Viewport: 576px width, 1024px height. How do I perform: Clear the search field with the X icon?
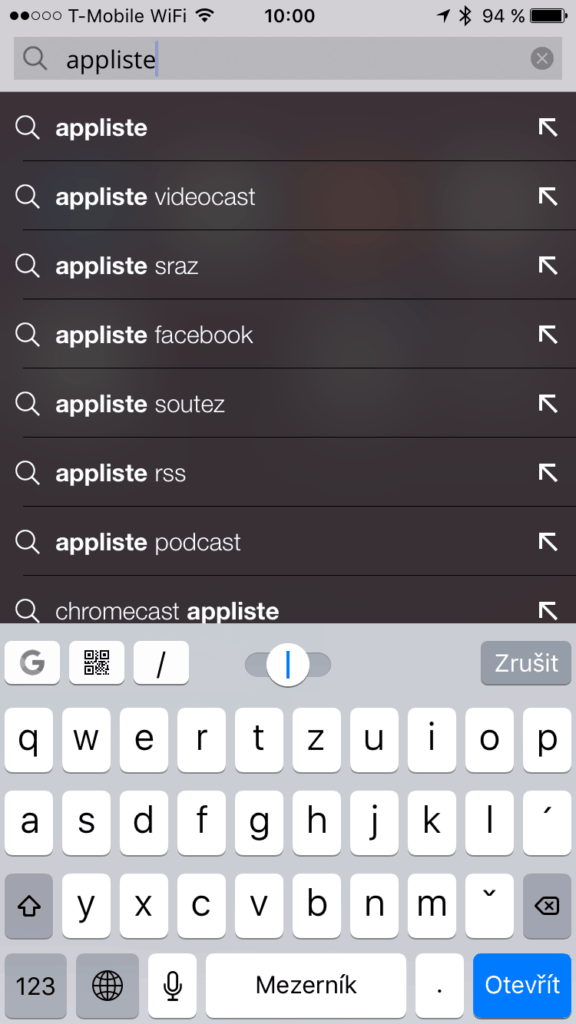pos(541,59)
